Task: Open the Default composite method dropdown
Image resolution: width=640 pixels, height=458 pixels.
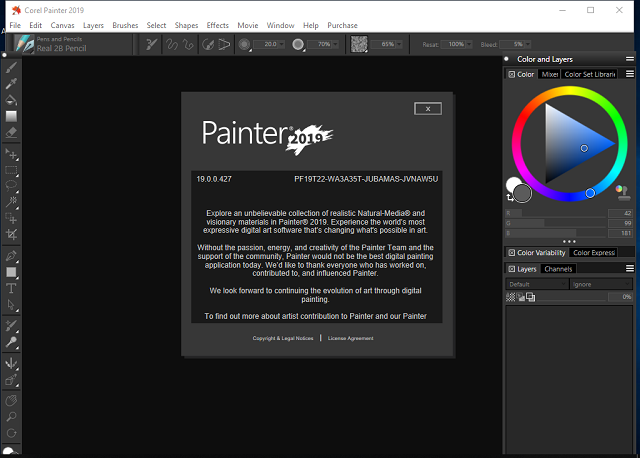Action: [x=537, y=284]
